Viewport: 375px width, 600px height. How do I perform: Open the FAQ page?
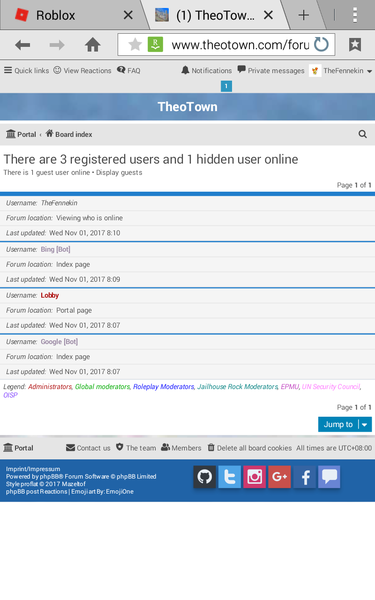pos(129,70)
